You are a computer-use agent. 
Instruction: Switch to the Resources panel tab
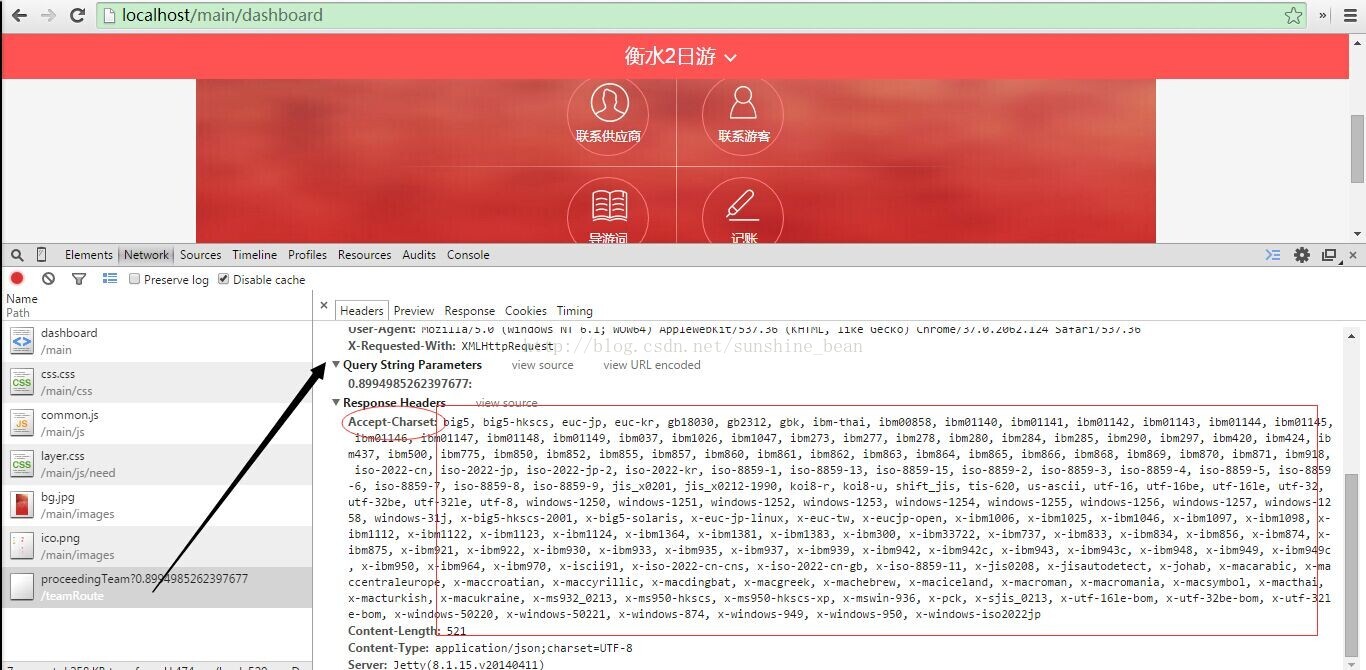point(365,255)
